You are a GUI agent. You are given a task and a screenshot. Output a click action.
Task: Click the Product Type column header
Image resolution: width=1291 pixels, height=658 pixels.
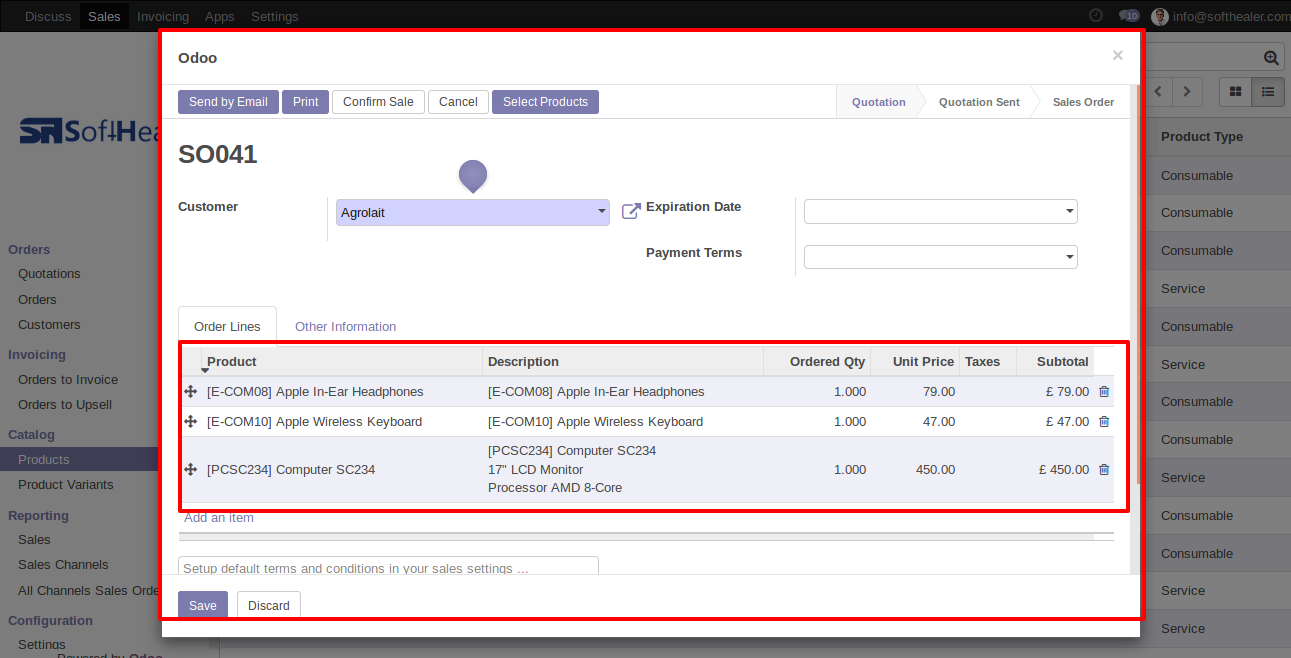click(x=1202, y=137)
